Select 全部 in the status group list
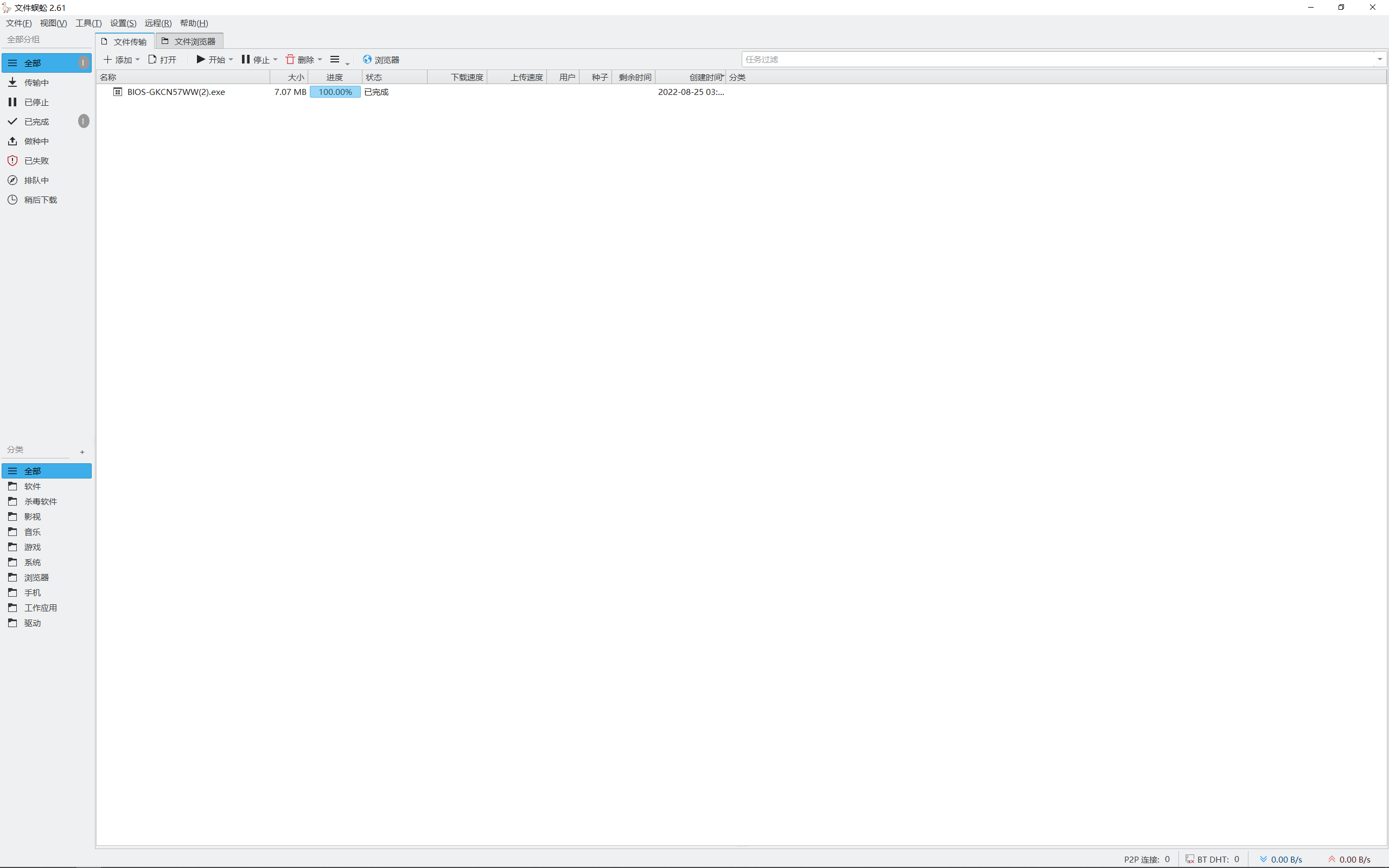1389x868 pixels. click(47, 63)
